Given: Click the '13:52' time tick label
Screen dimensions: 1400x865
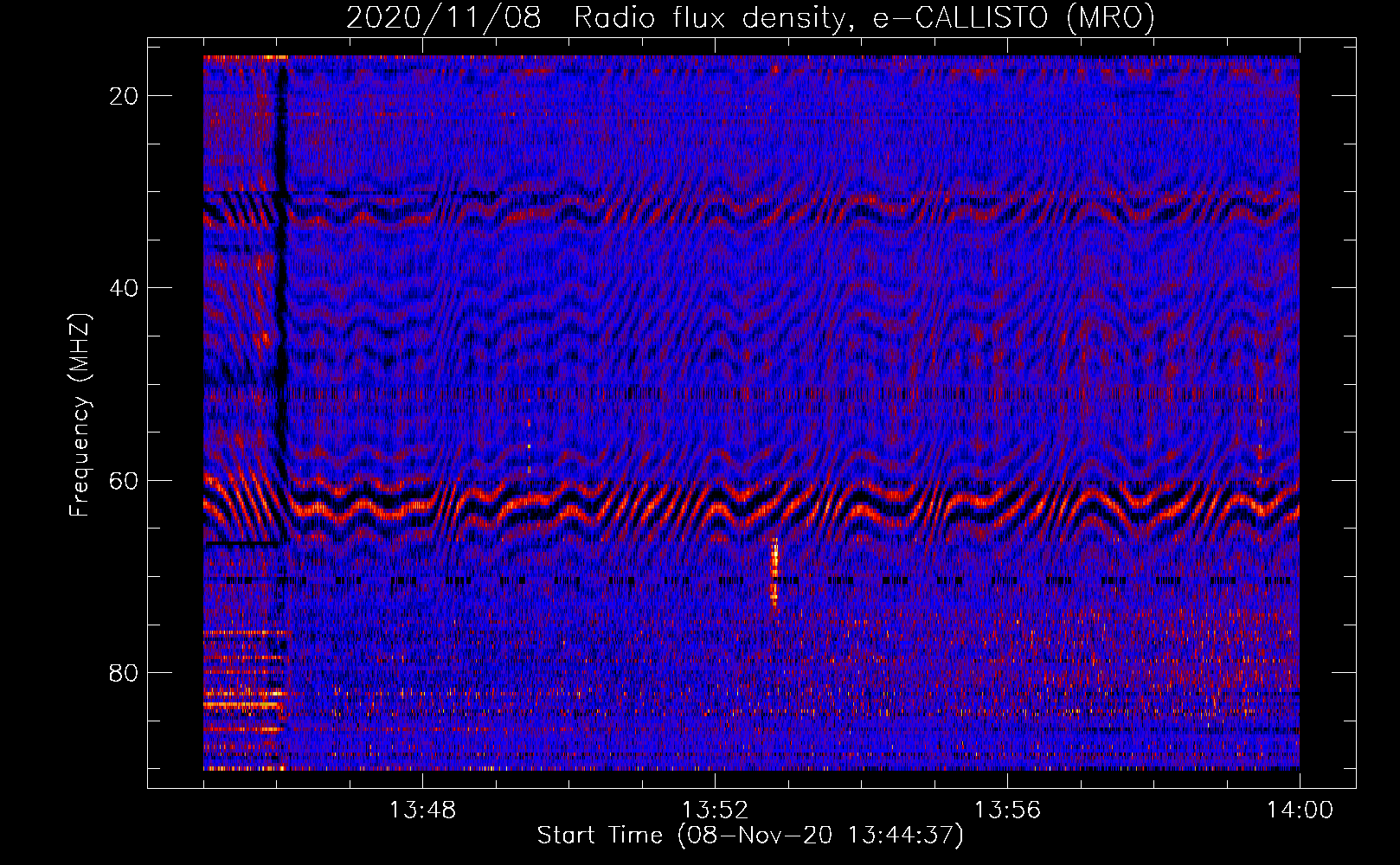Looking at the screenshot, I should tap(715, 811).
